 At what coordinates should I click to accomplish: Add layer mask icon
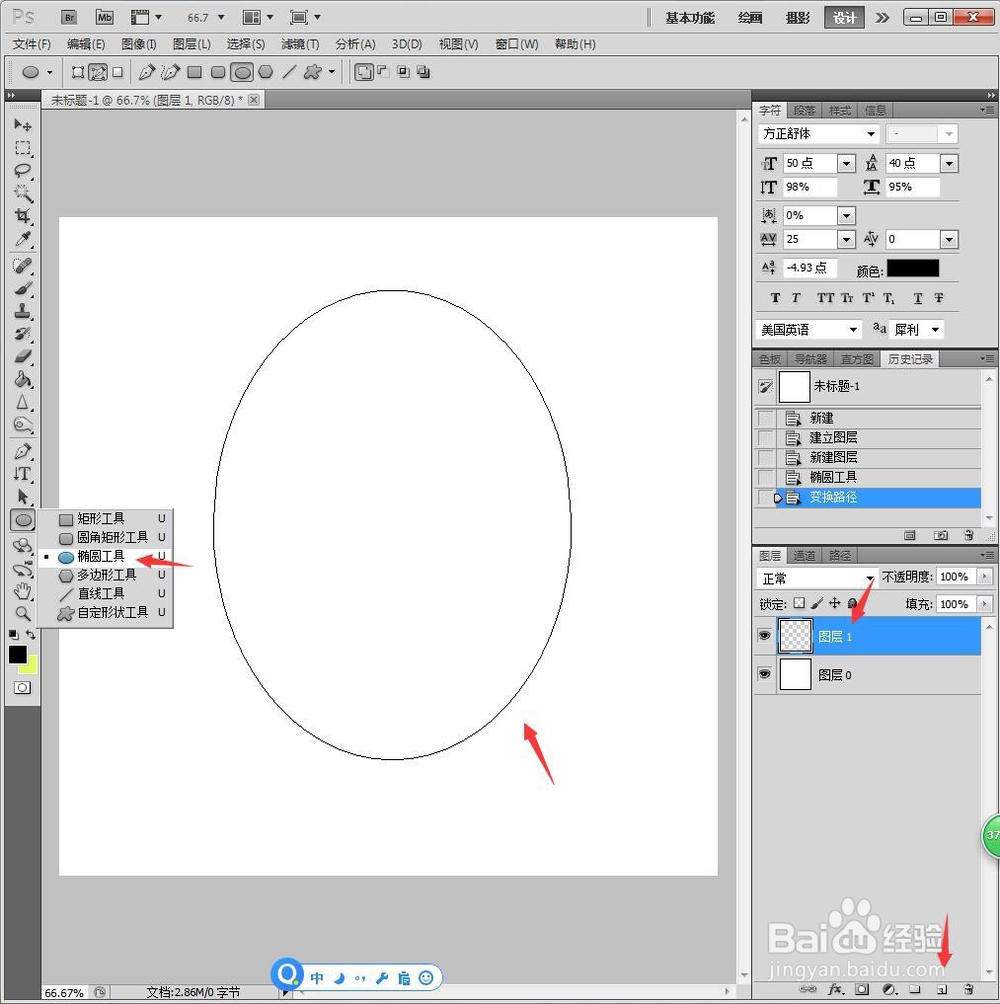pos(862,989)
